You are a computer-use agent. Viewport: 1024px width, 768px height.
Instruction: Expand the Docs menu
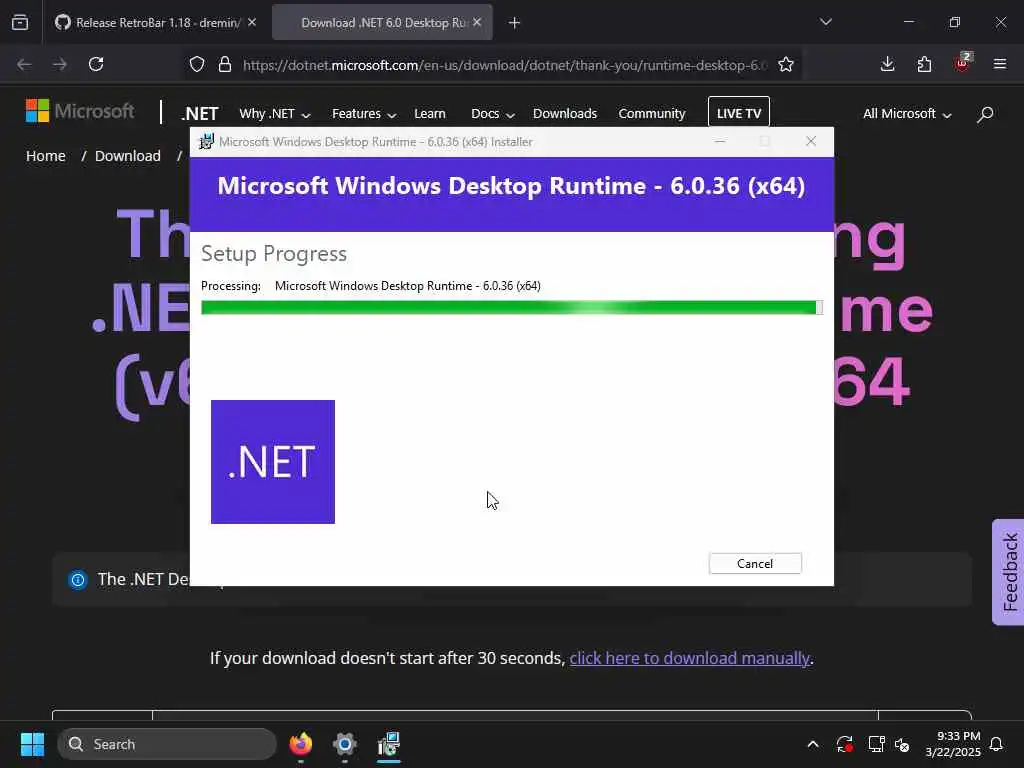pos(492,114)
